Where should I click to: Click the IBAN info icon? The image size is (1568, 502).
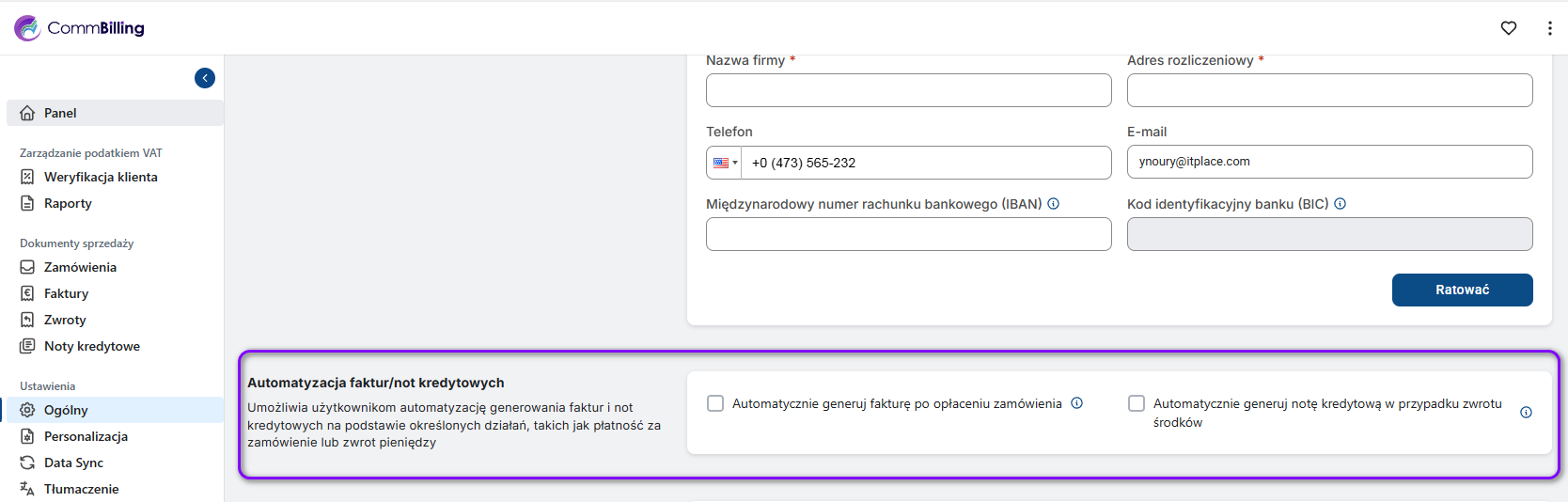pyautogui.click(x=1054, y=204)
